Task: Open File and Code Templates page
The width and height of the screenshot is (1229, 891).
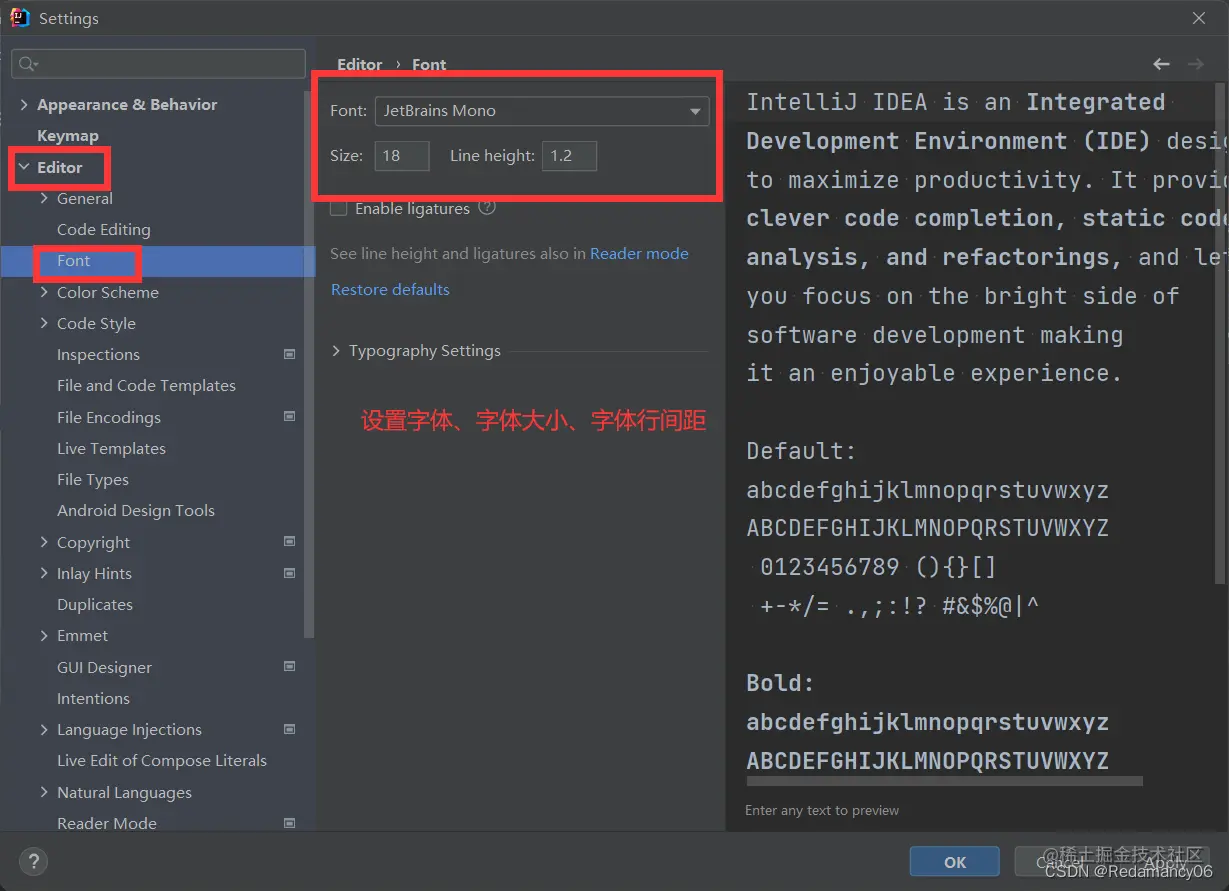Action: (x=146, y=385)
